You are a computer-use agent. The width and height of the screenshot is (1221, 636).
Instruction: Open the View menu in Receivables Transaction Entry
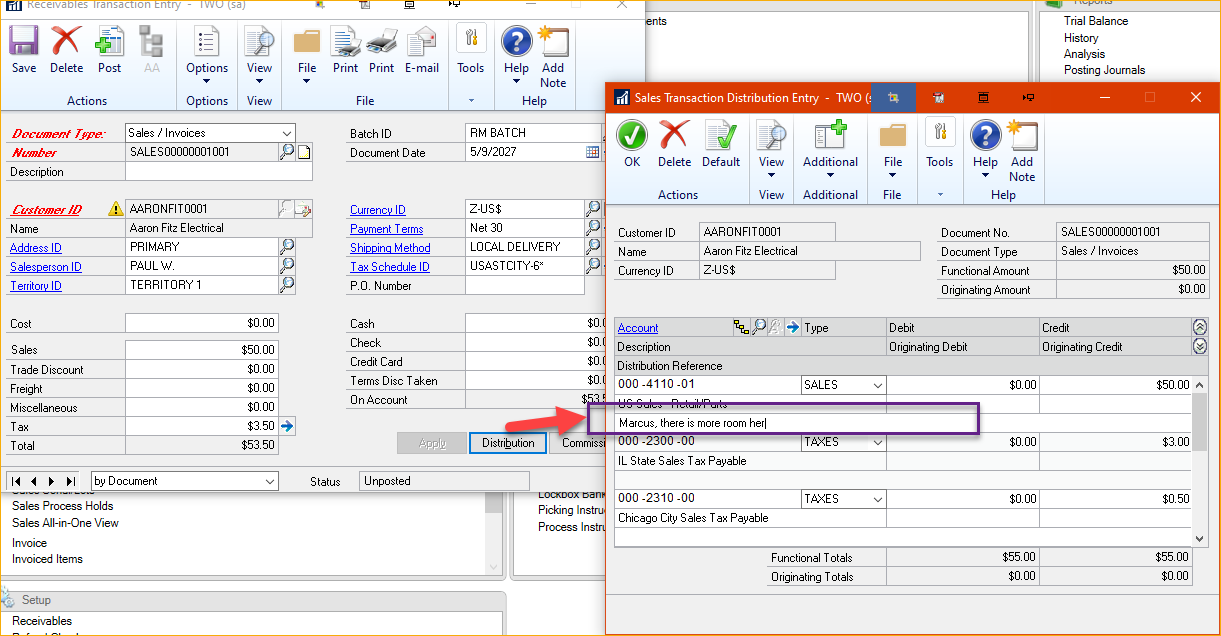click(259, 55)
